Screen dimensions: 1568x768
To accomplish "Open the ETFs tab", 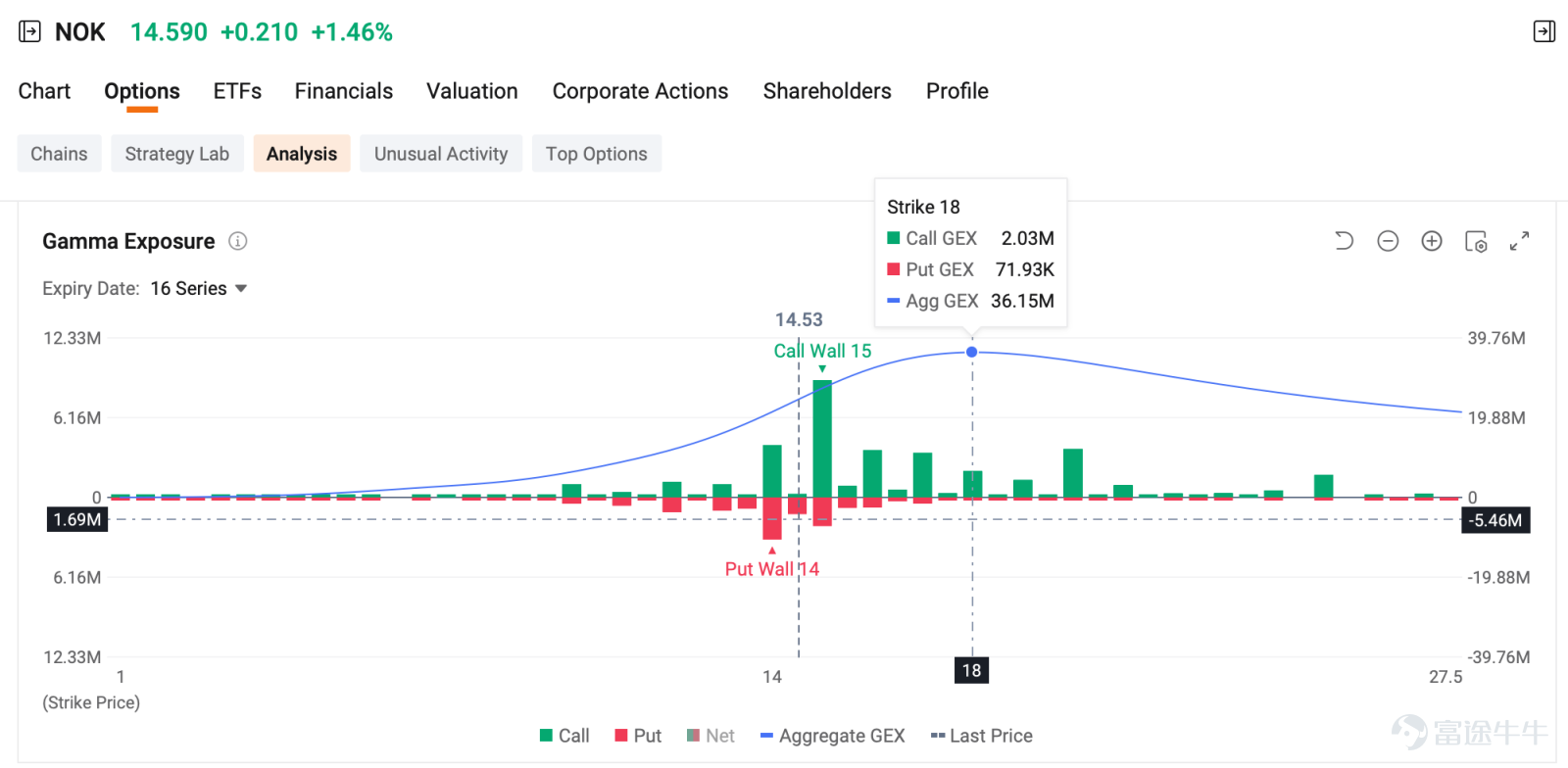I will tap(237, 91).
